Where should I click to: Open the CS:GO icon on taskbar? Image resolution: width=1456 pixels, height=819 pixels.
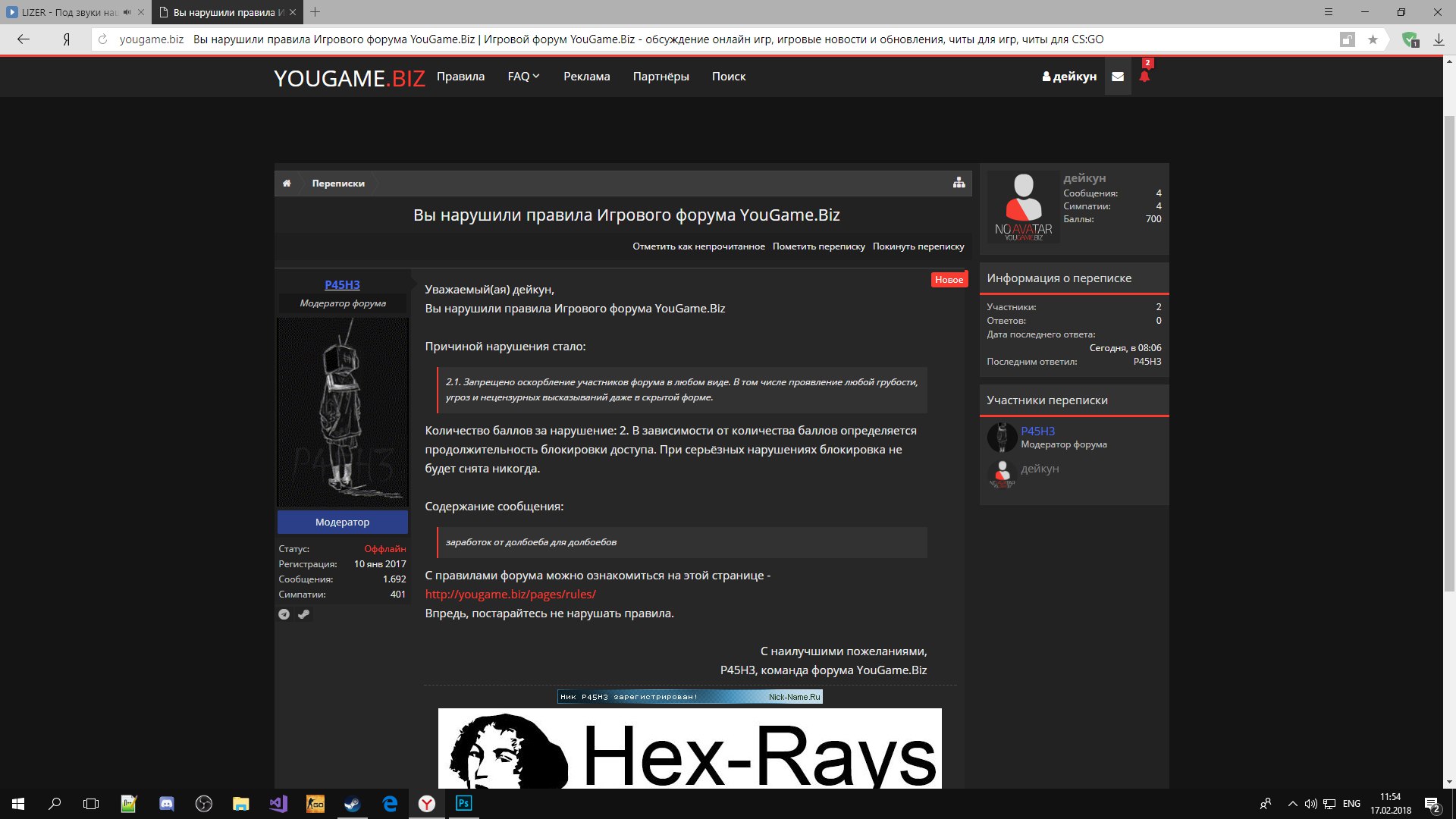click(x=315, y=804)
